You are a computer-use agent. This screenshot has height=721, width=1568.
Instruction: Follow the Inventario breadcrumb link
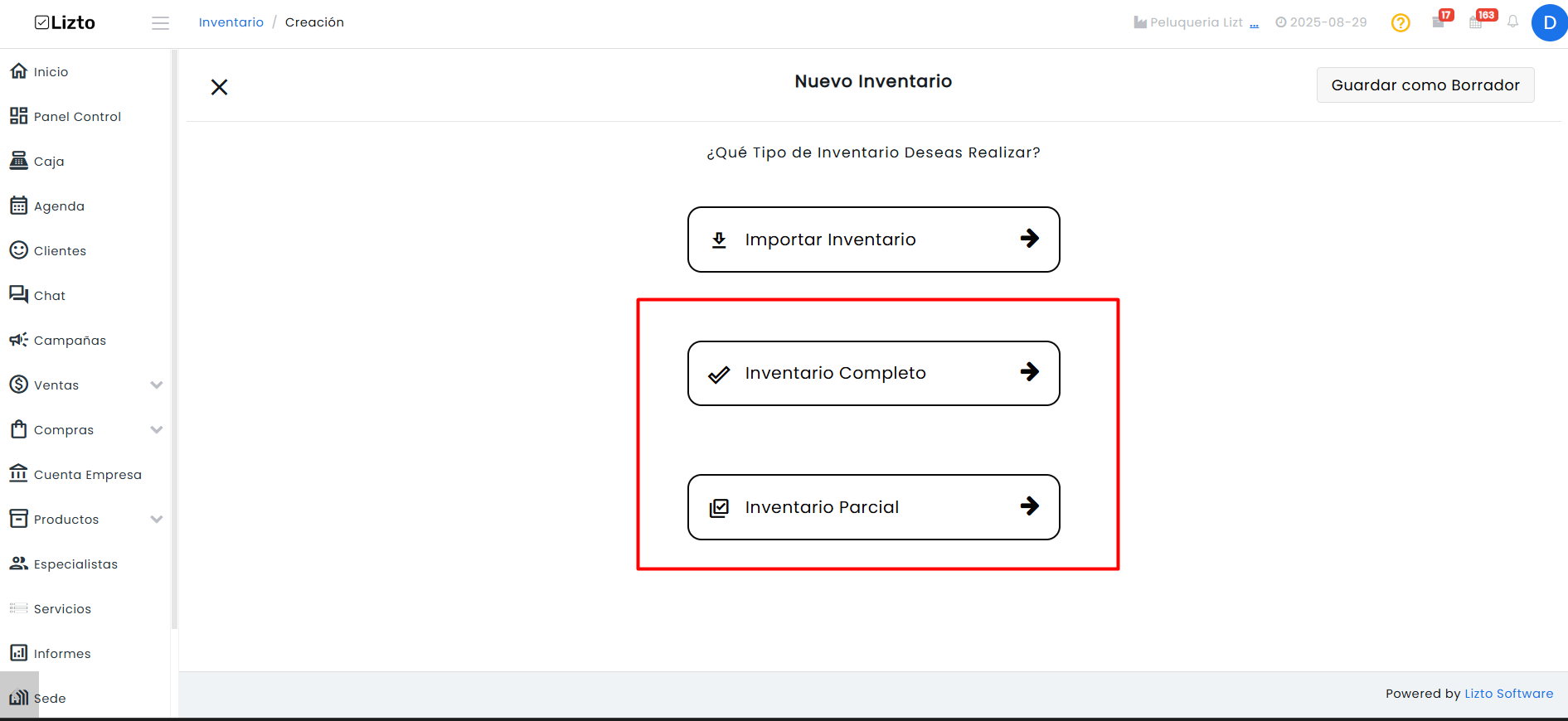click(231, 22)
